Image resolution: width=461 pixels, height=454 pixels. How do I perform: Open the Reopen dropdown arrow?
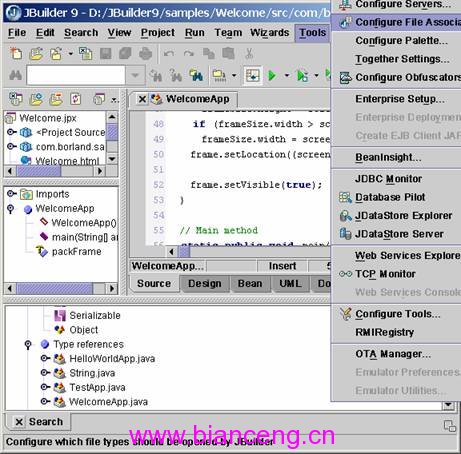tap(70, 54)
